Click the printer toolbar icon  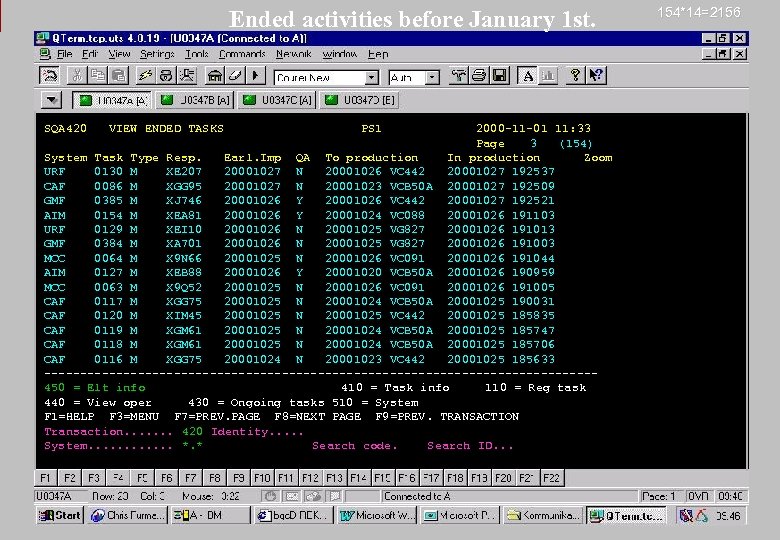(x=479, y=76)
